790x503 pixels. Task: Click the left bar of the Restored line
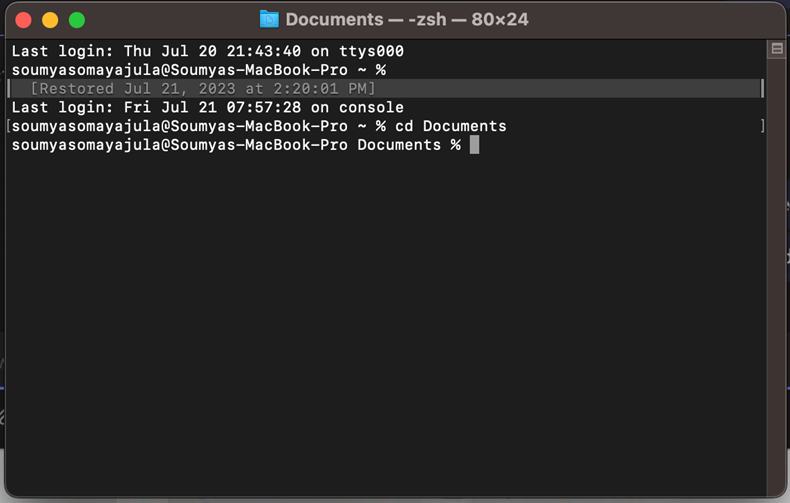pos(9,89)
